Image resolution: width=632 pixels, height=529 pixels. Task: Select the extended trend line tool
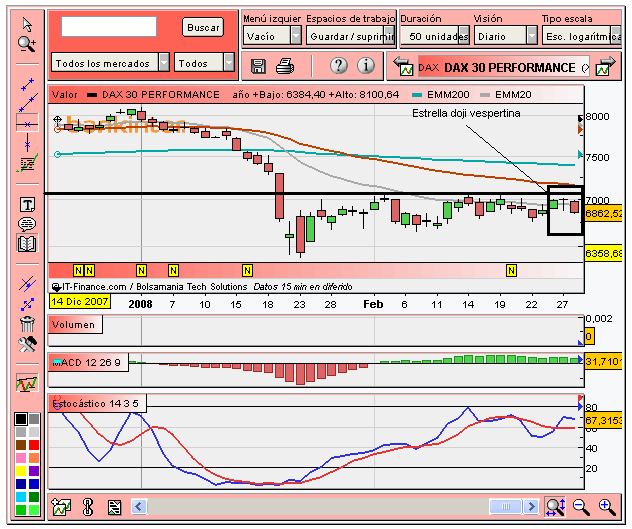(x=28, y=103)
